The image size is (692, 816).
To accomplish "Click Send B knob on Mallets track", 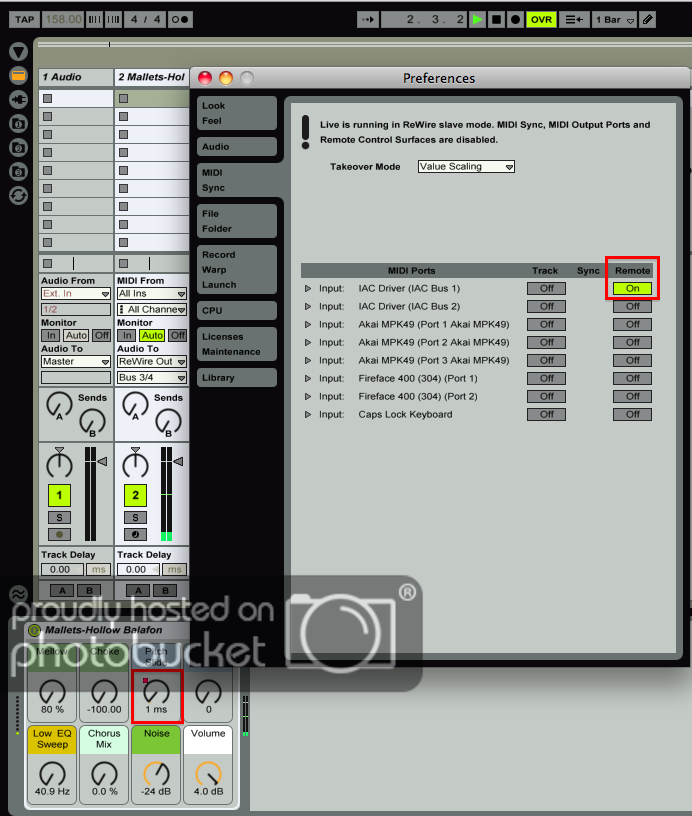I will 168,422.
